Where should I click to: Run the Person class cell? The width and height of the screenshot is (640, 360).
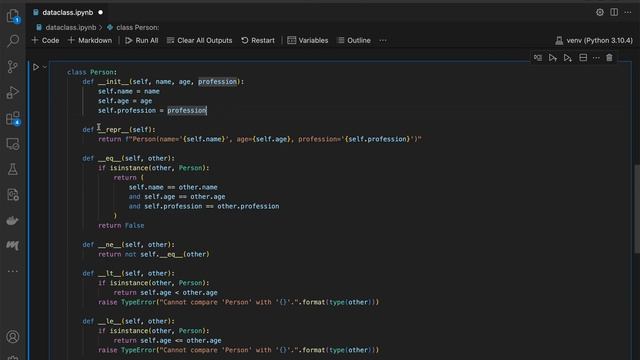click(36, 67)
